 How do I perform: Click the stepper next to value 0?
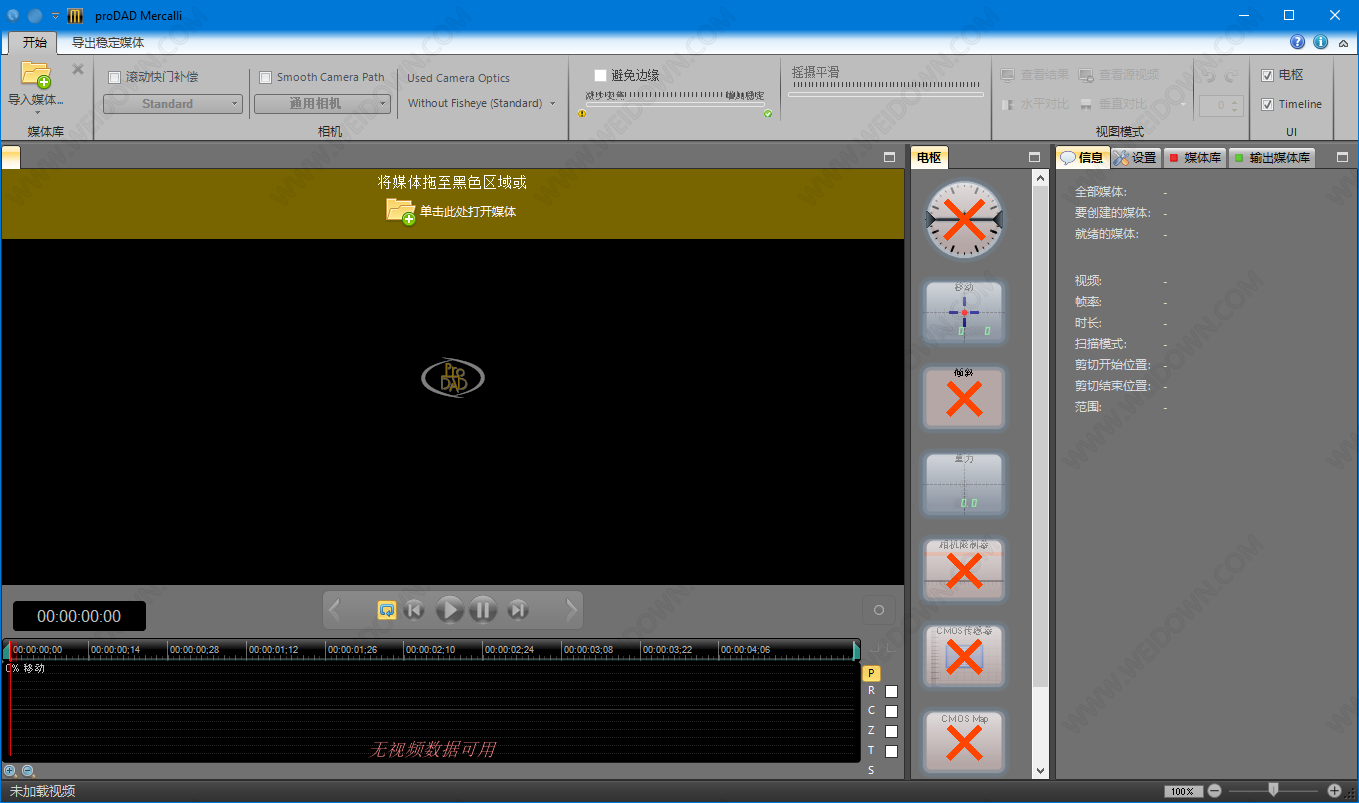pos(1236,105)
